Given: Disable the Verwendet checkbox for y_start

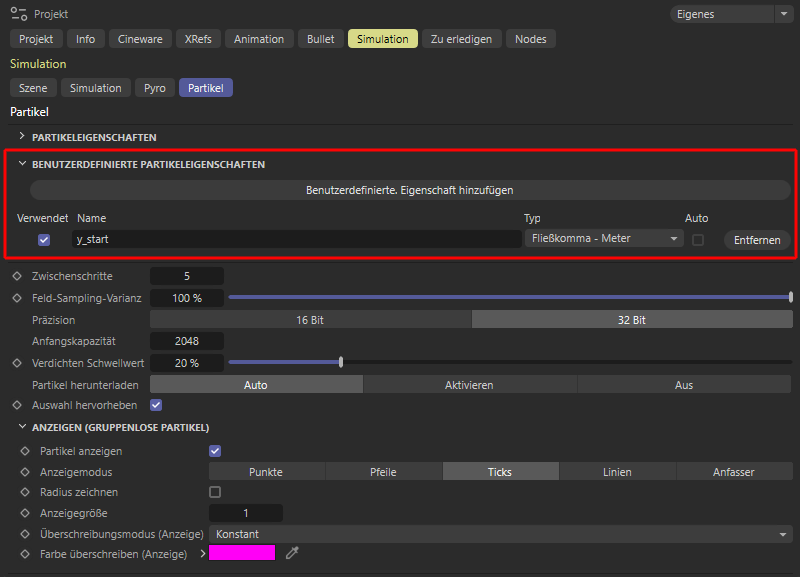Looking at the screenshot, I should [x=44, y=240].
